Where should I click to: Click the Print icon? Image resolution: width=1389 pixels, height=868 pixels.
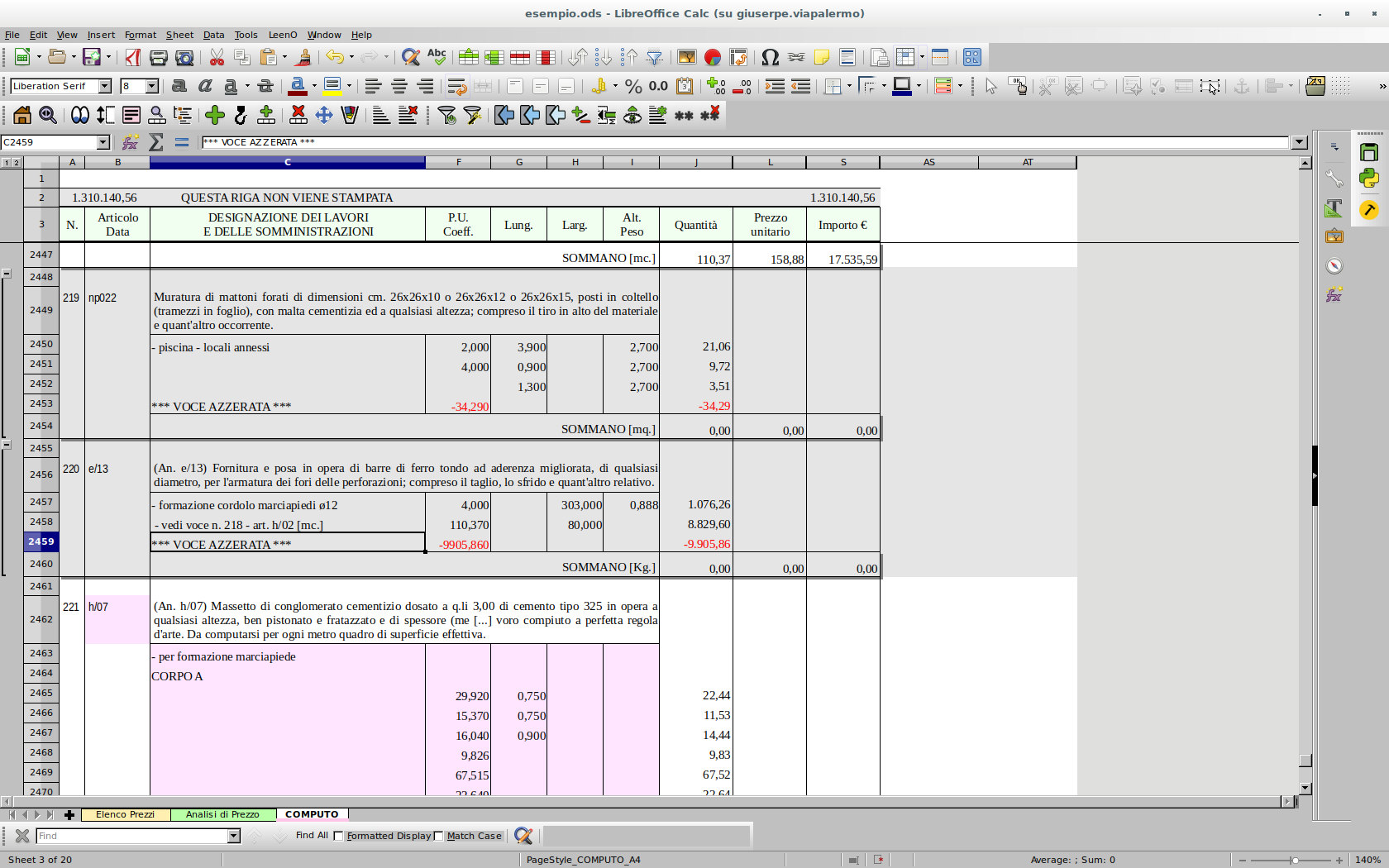(x=159, y=57)
